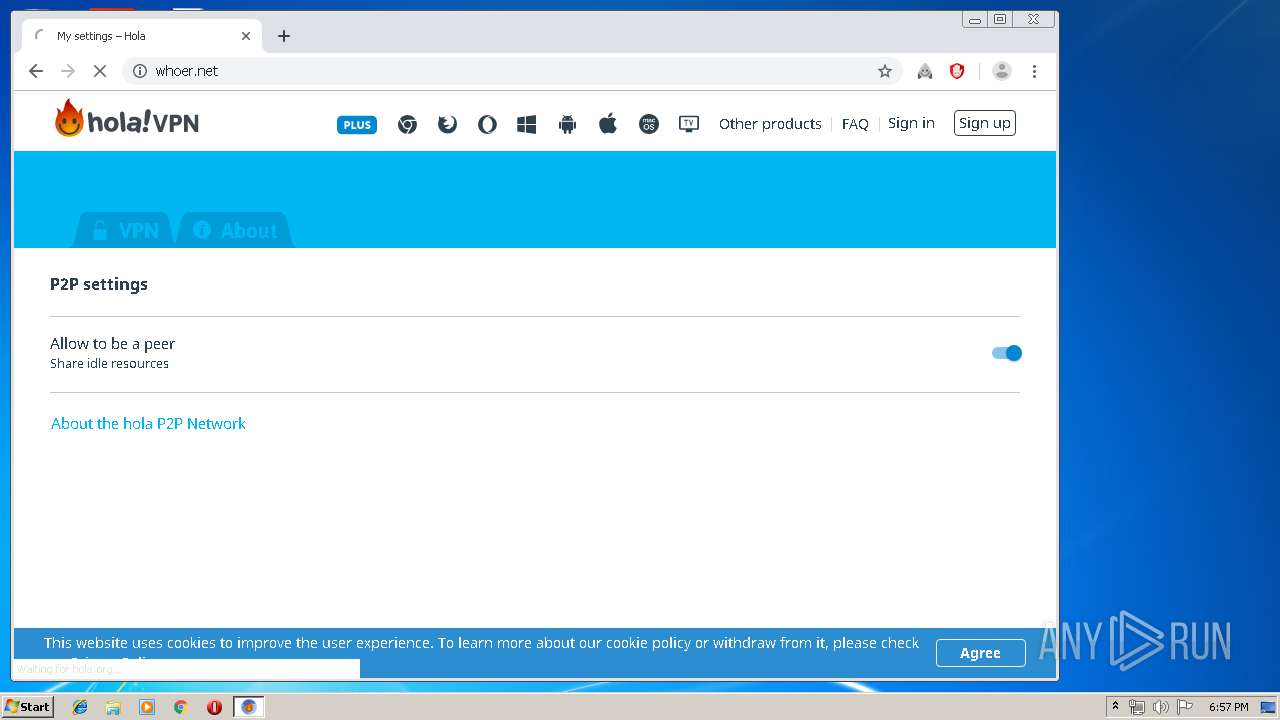Select the TV platform icon
1280x720 pixels.
pos(689,124)
